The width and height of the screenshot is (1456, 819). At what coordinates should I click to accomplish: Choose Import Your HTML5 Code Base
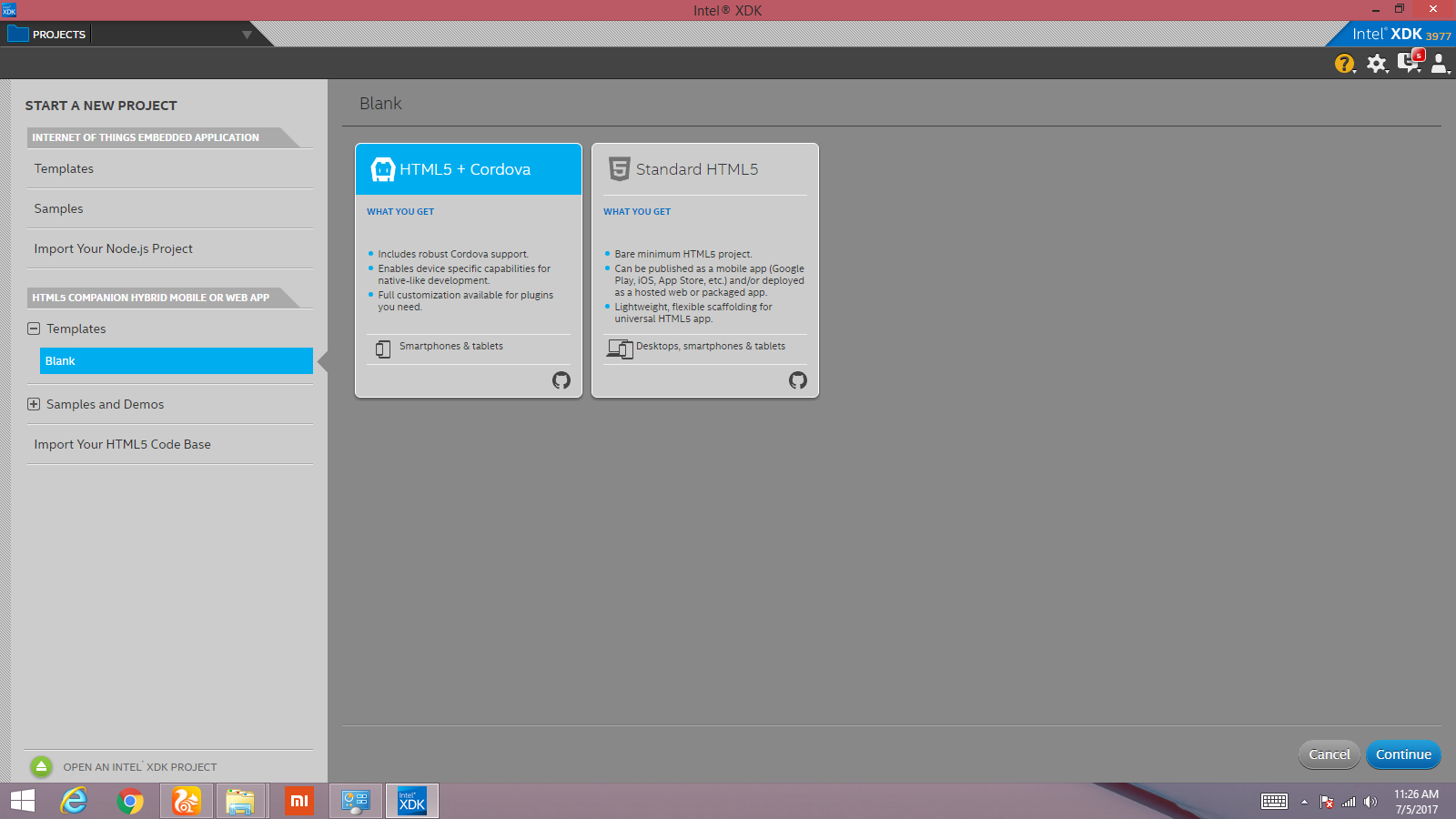(x=122, y=444)
